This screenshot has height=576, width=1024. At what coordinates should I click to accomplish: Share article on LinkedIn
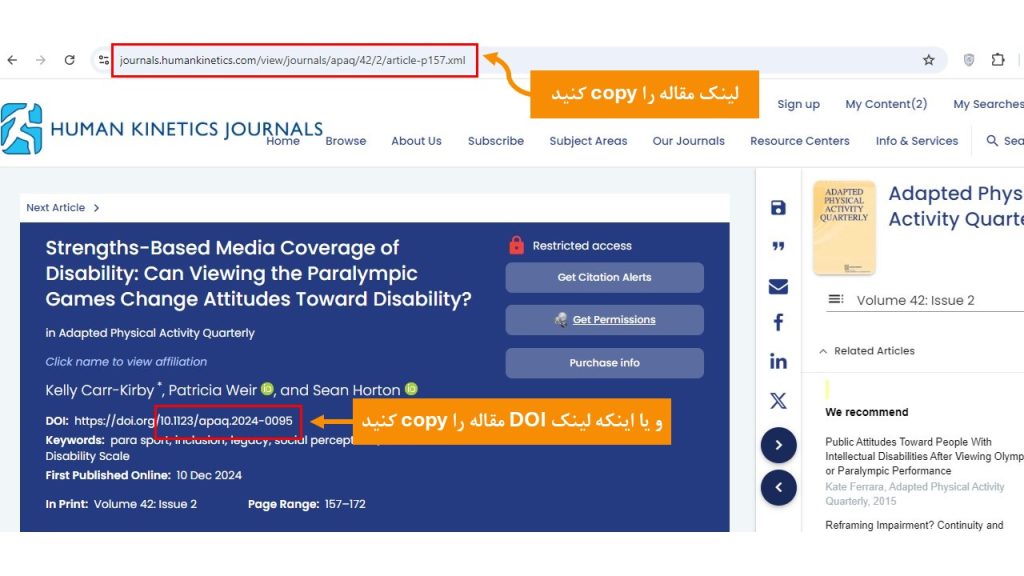pos(778,361)
